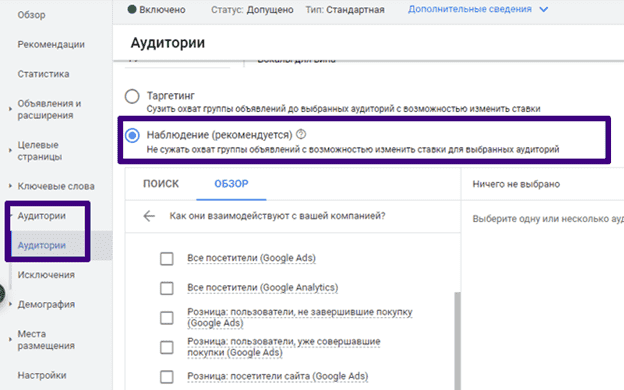
Task: Click the Статус: Допущено text
Action: (252, 10)
